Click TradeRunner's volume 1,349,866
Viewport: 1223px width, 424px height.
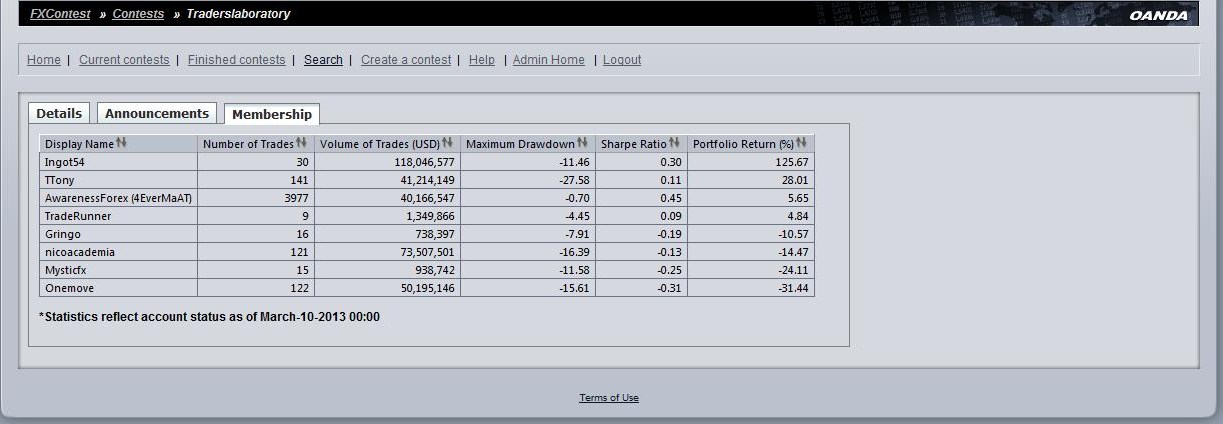click(429, 216)
